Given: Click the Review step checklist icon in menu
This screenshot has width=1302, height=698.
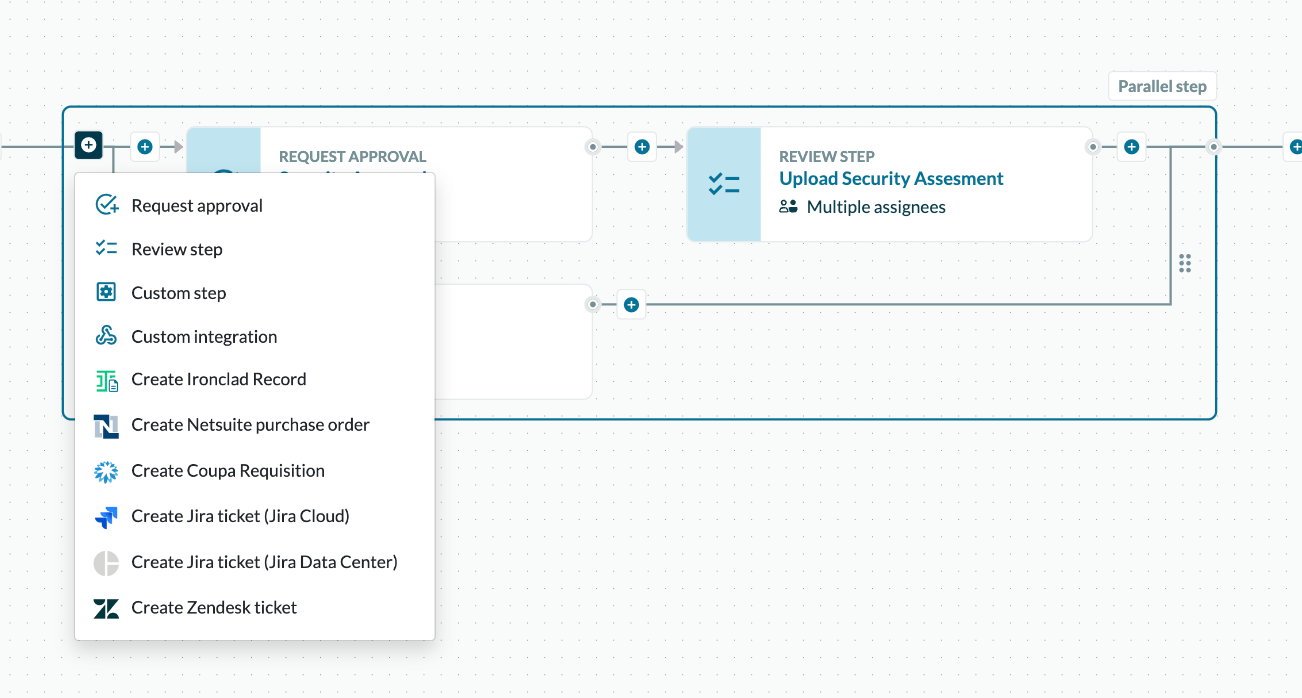Looking at the screenshot, I should [x=107, y=249].
